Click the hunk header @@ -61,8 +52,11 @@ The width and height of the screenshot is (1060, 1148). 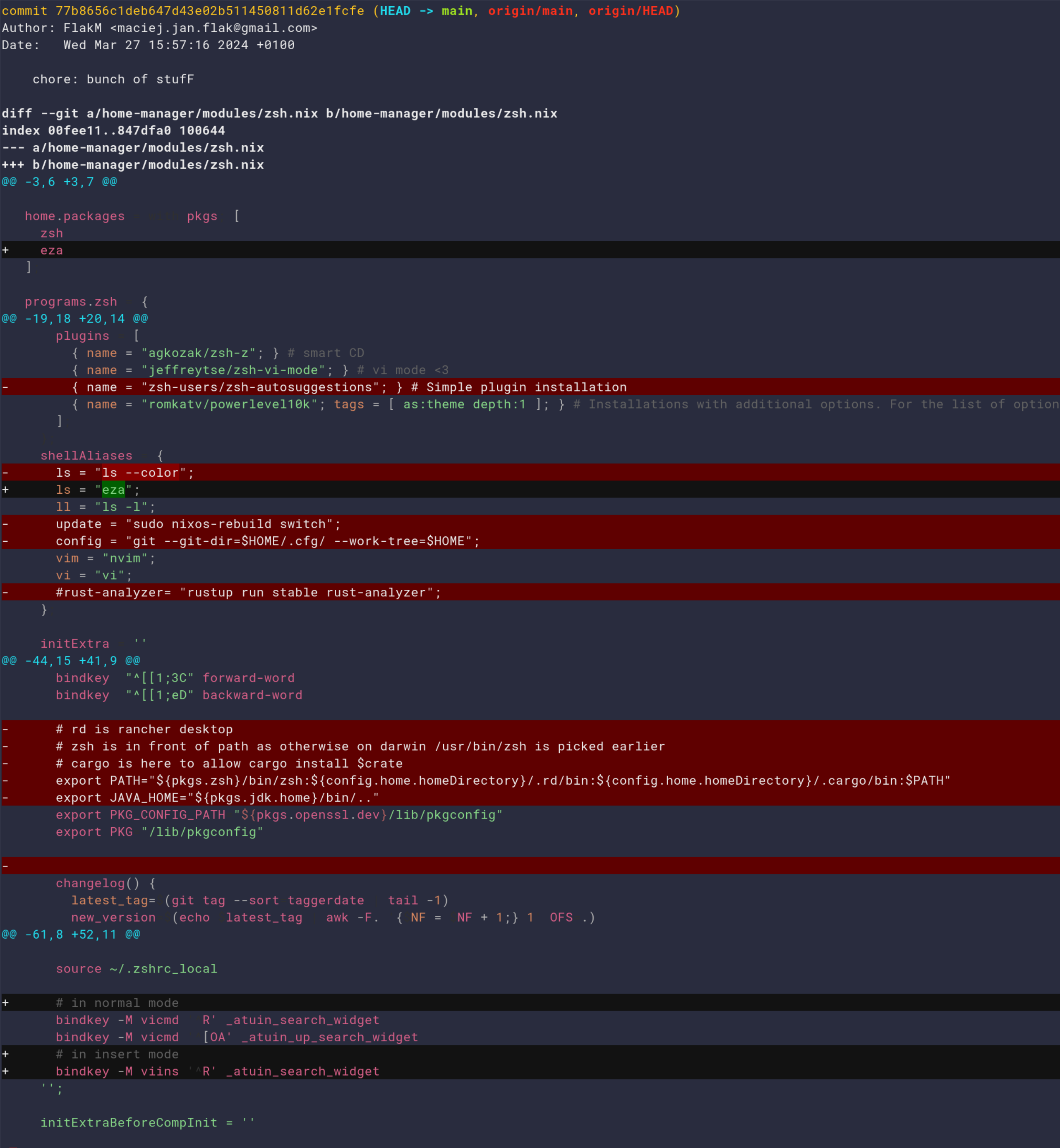[x=71, y=934]
